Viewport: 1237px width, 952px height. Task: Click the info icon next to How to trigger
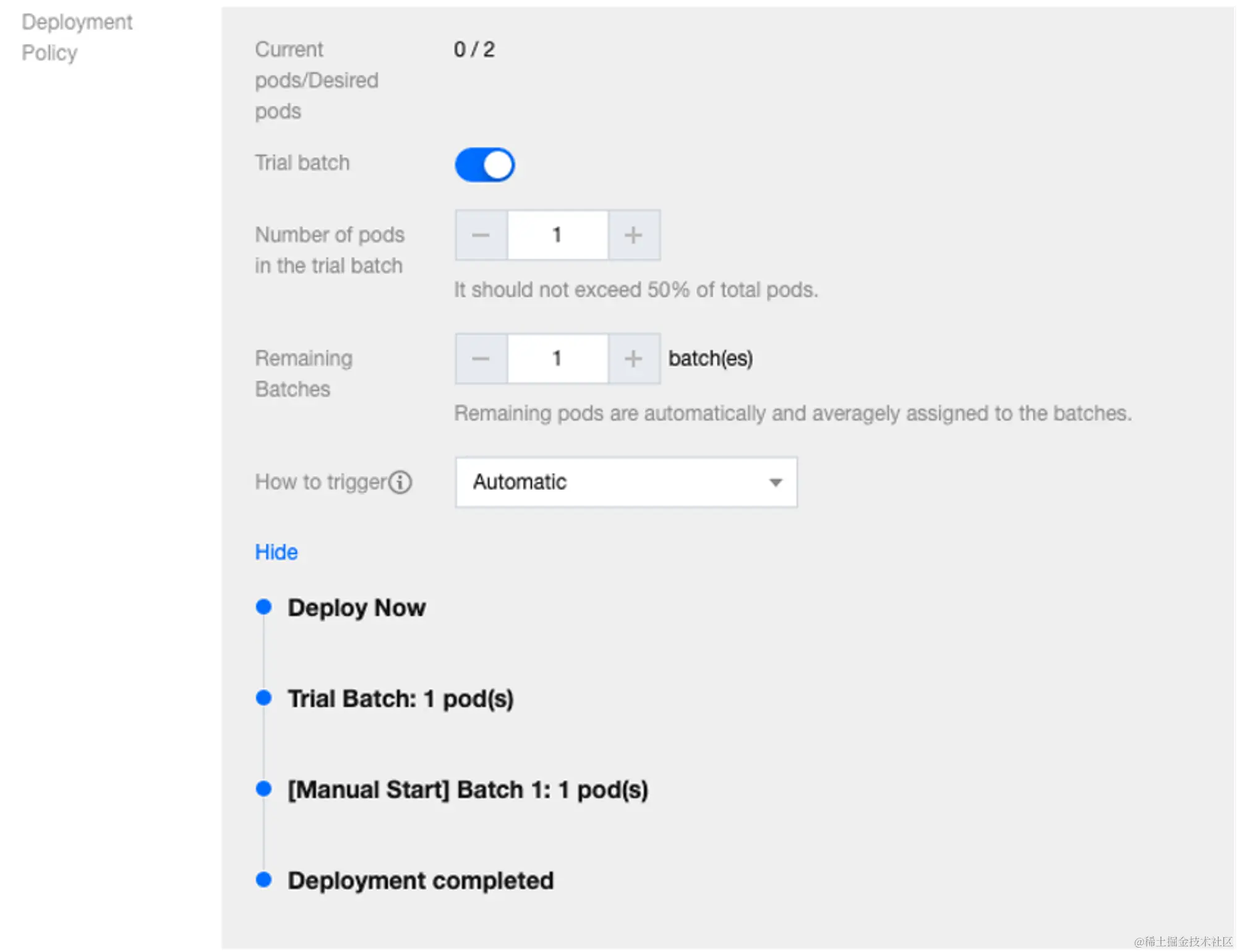[400, 482]
